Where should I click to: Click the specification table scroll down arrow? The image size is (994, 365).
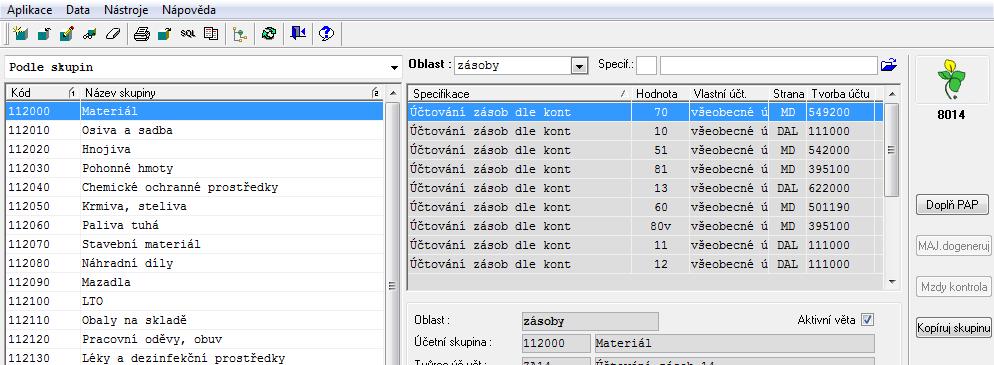click(892, 281)
